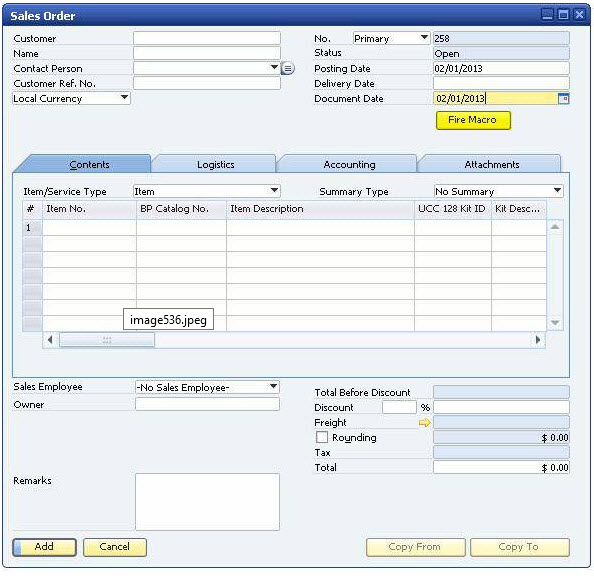The image size is (594, 576).
Task: Switch to the Logistics tab
Action: pos(215,164)
